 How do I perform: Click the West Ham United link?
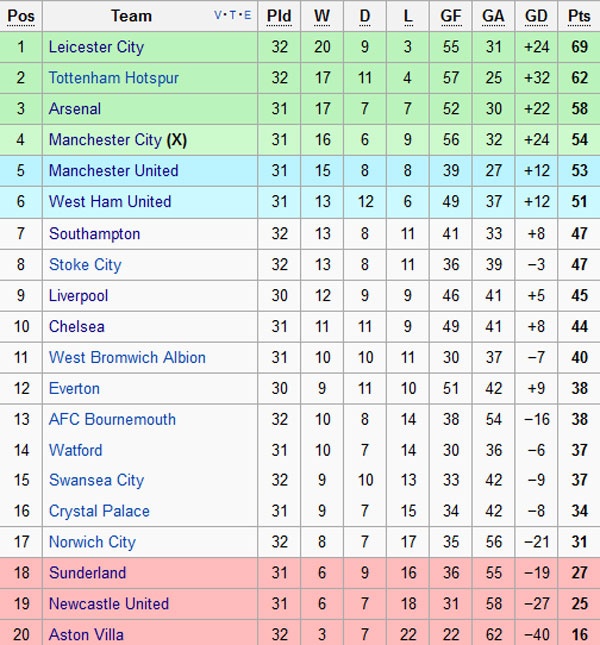click(110, 202)
